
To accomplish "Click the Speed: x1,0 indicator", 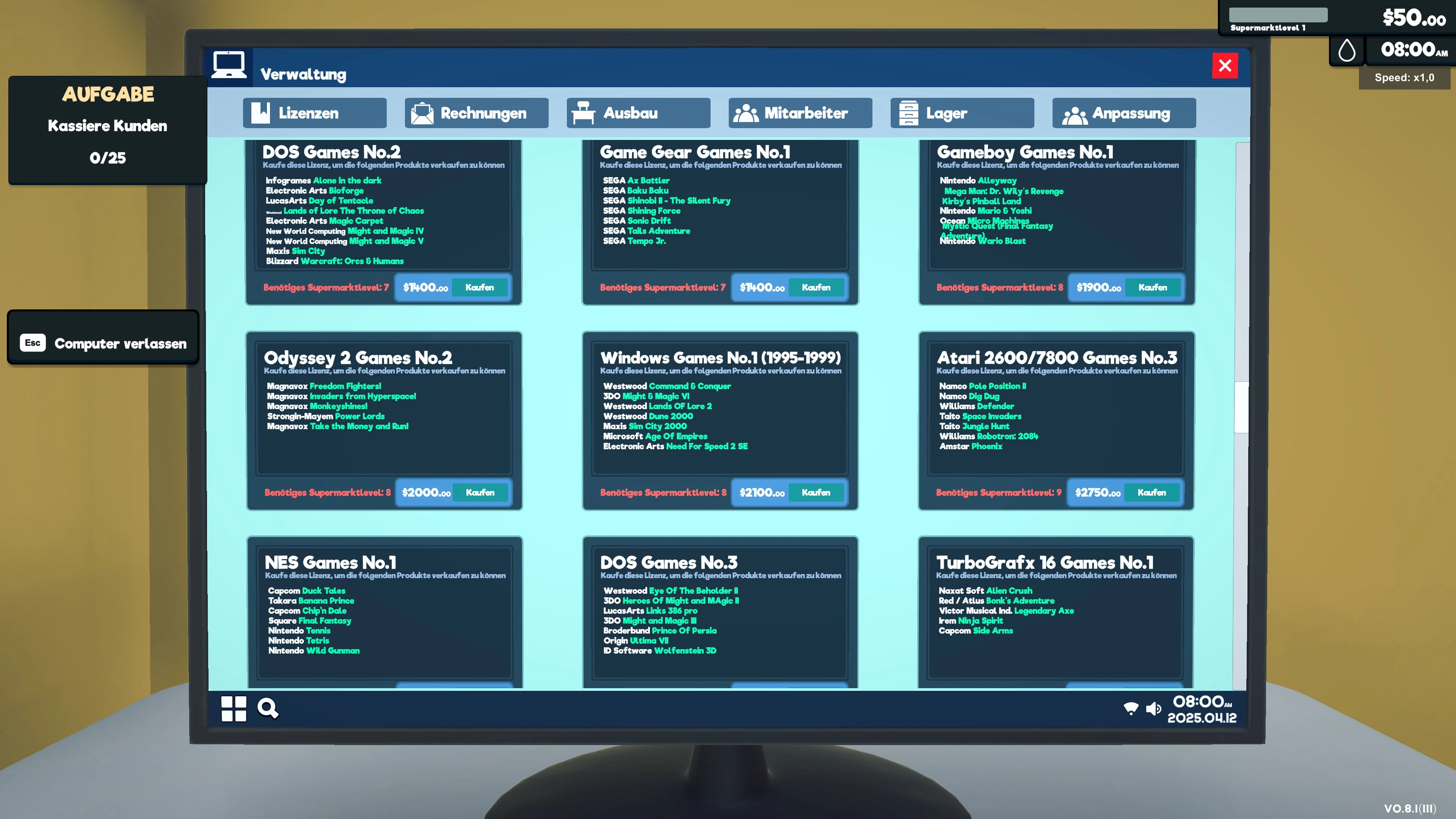I will 1404,78.
